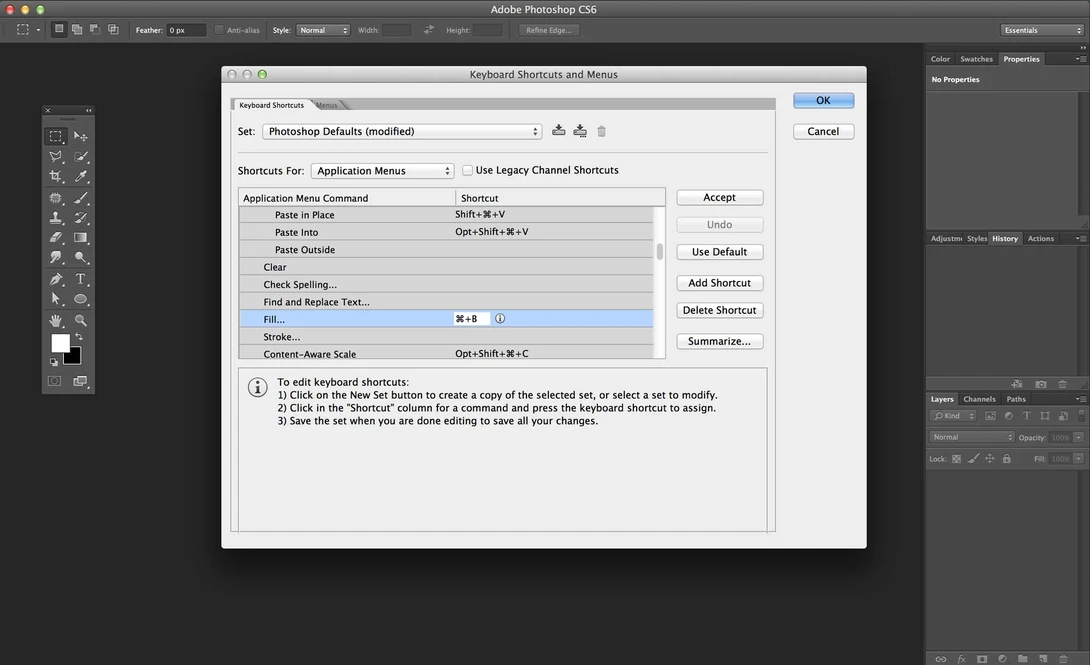The width and height of the screenshot is (1090, 665).
Task: Switch to the Actions panel tab
Action: (1041, 238)
